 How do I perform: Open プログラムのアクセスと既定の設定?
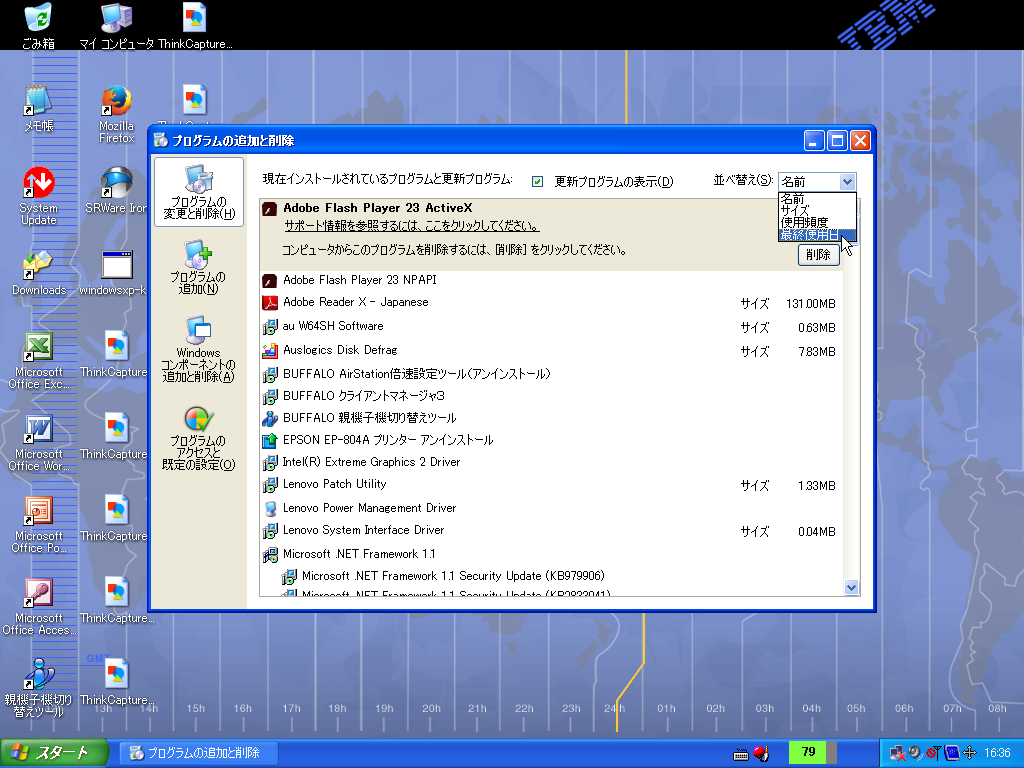pyautogui.click(x=199, y=438)
